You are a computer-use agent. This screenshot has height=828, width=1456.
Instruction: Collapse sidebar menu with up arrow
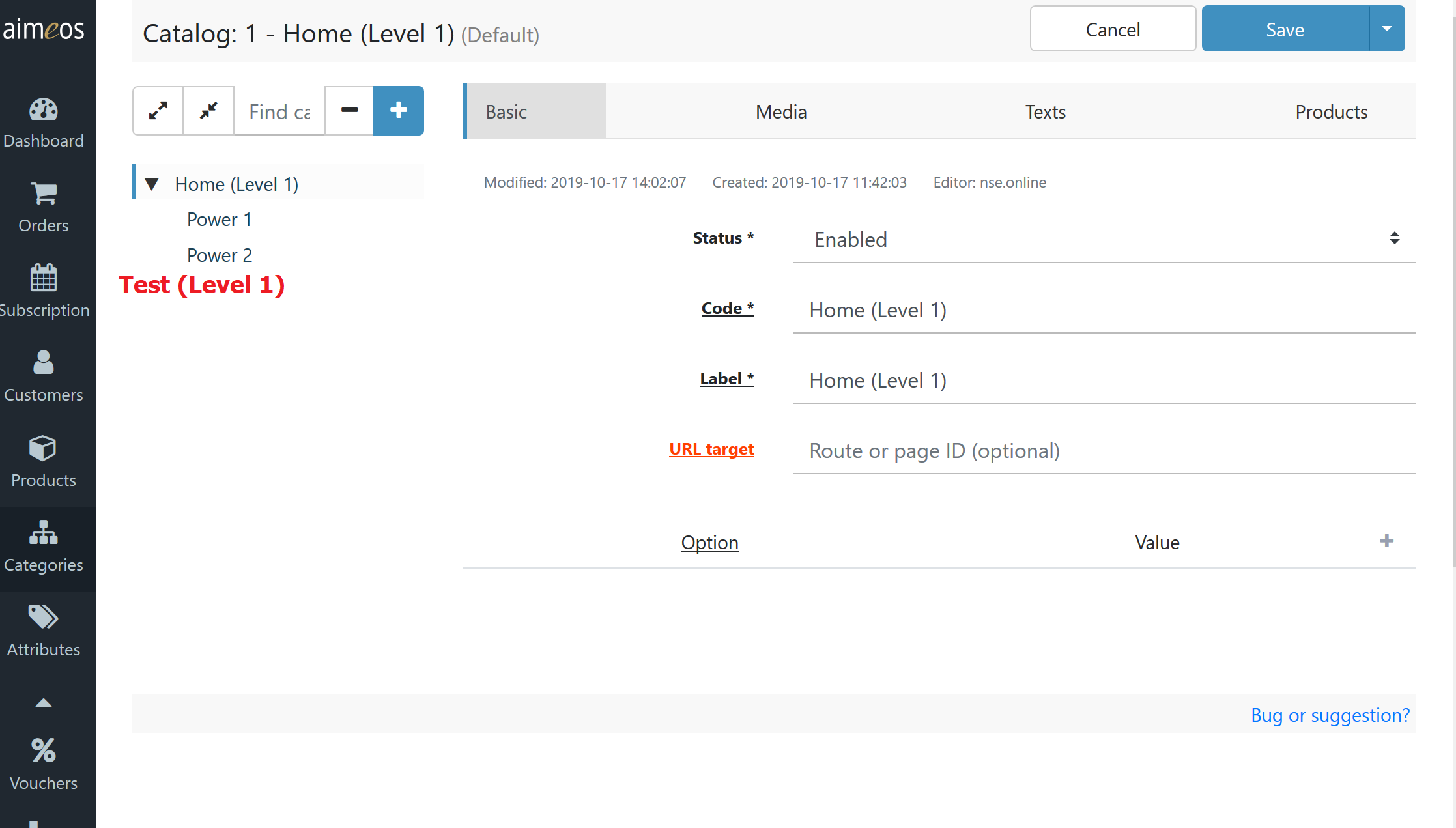44,703
